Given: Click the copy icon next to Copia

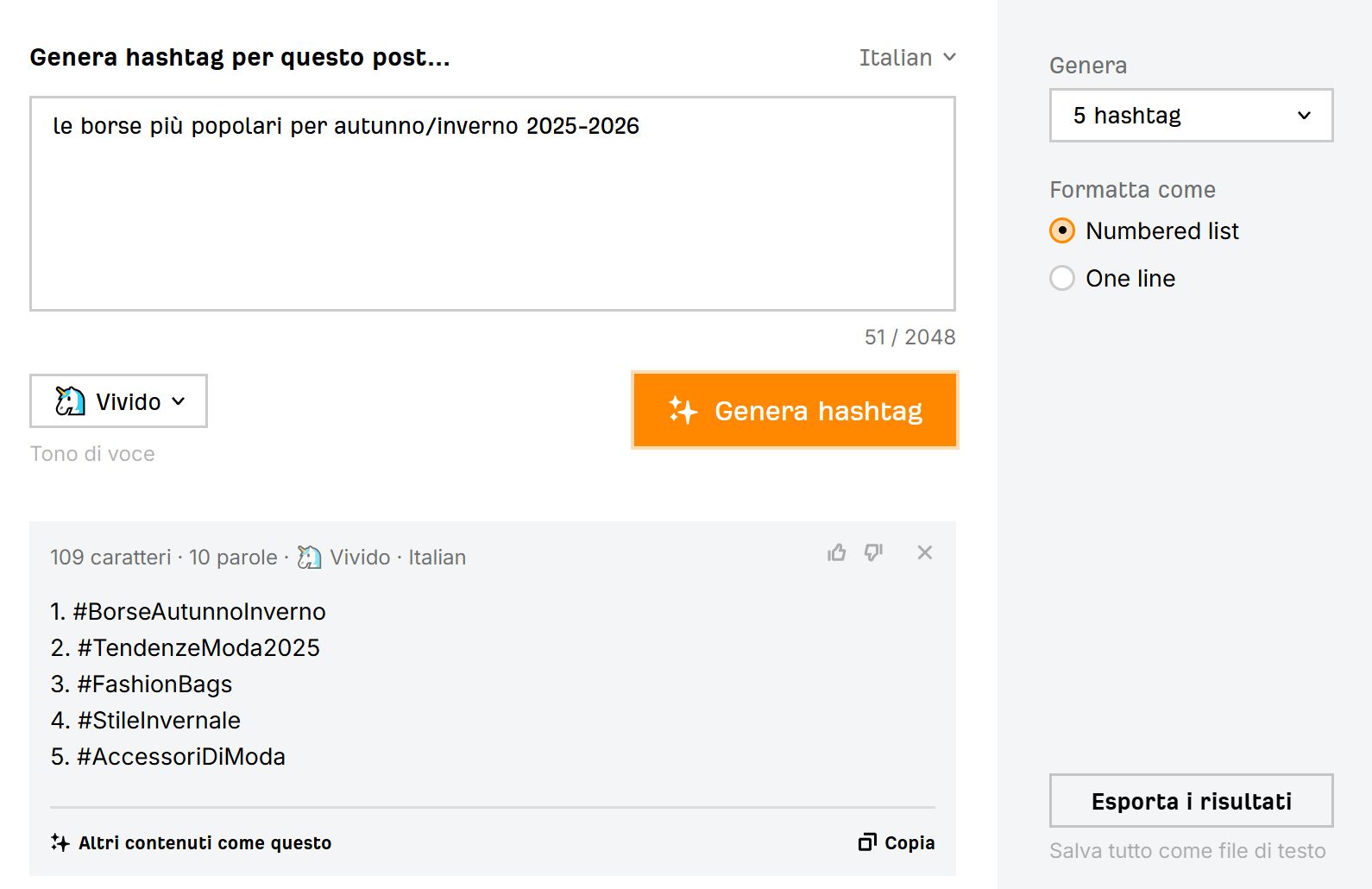Looking at the screenshot, I should point(867,842).
